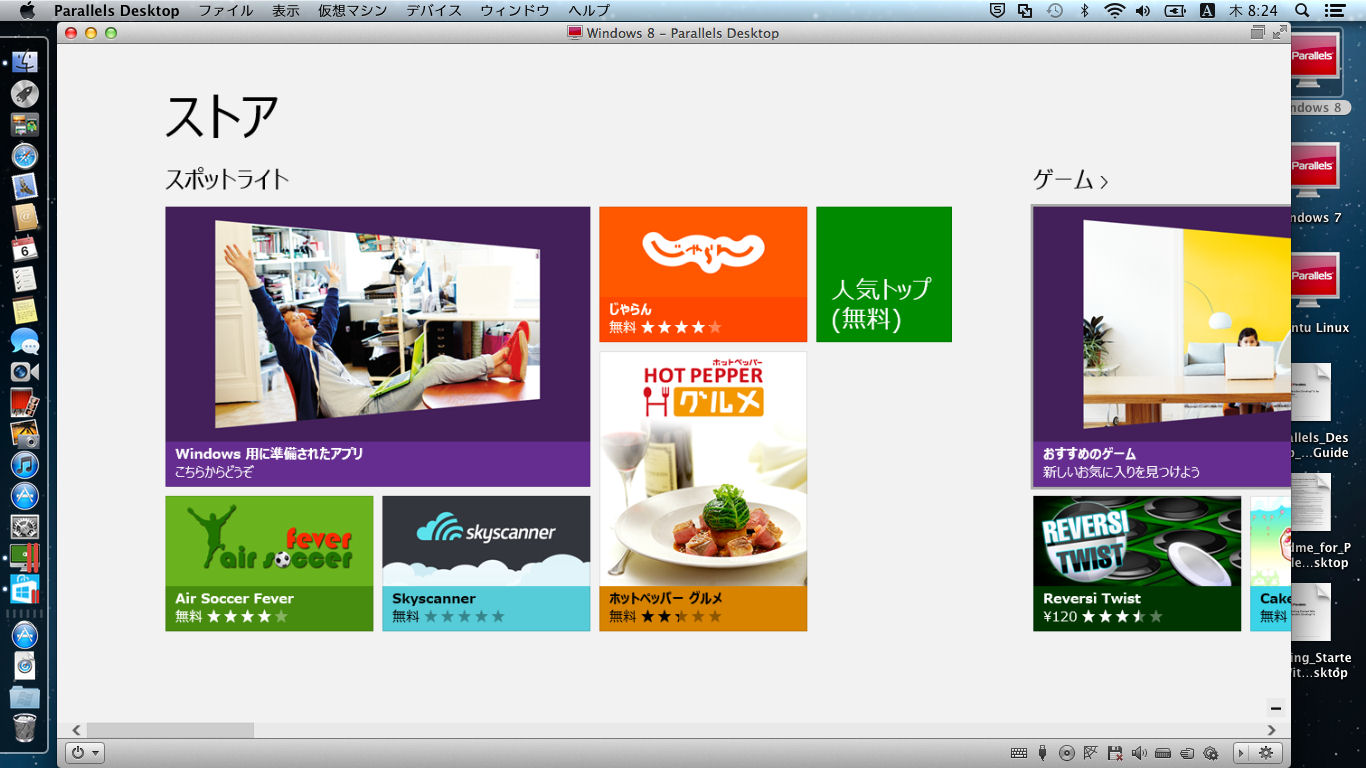The height and width of the screenshot is (768, 1366).
Task: Open the ヘルプ menu
Action: 588,10
